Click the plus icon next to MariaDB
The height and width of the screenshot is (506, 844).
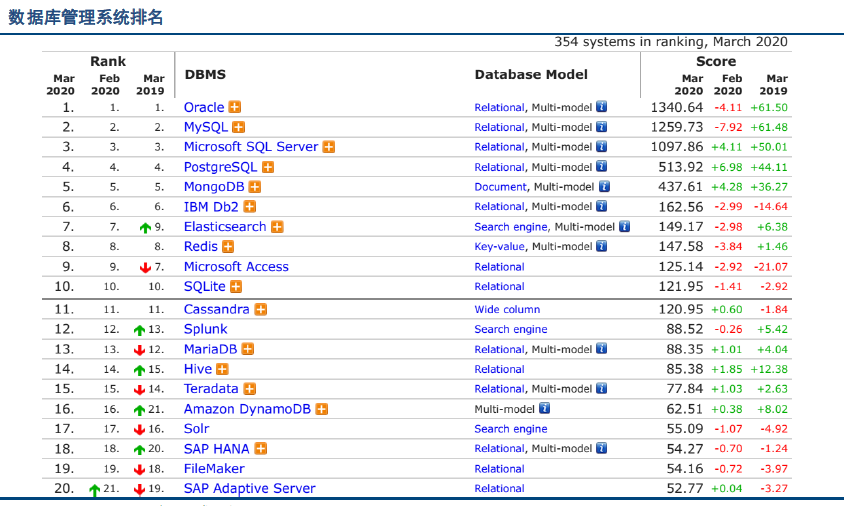coord(248,349)
